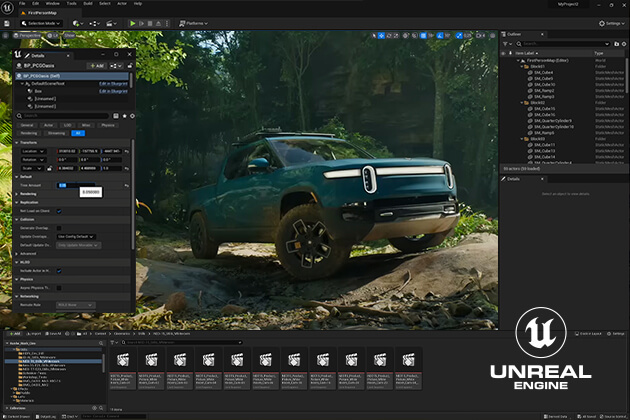Select the translate gizmo tool in viewport

click(381, 36)
